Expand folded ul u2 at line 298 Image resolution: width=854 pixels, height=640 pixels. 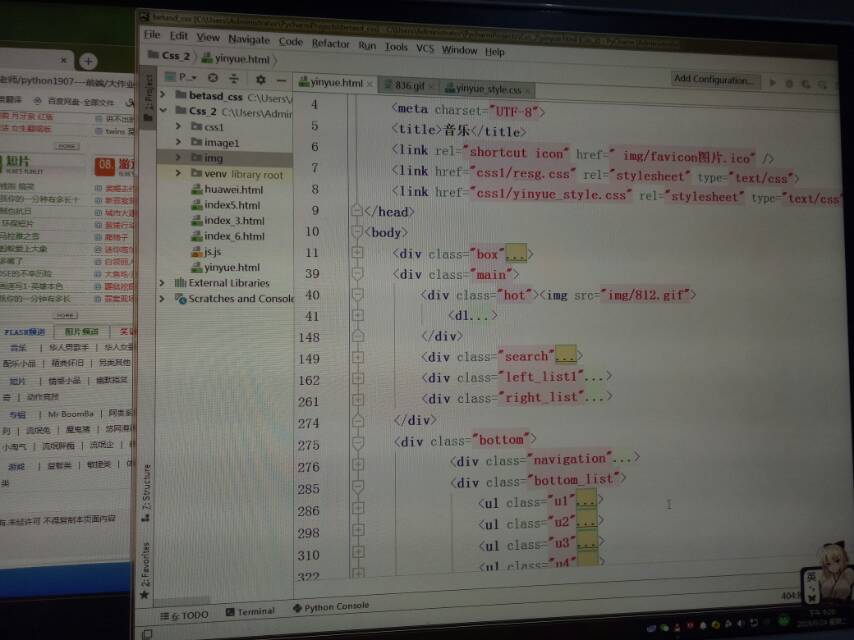[x=357, y=530]
